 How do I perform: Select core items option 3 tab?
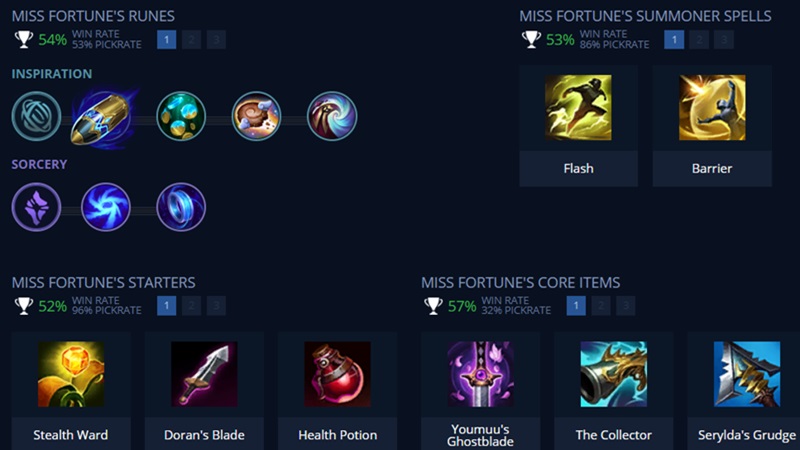point(626,306)
